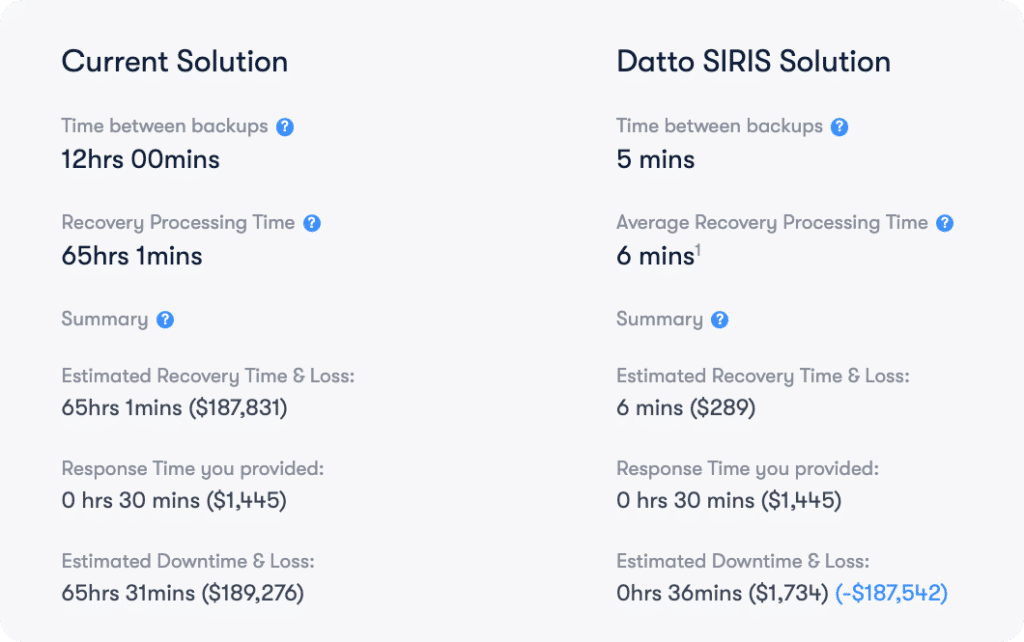Click Summary help icon under Datto SIRIS Solution

pos(720,320)
